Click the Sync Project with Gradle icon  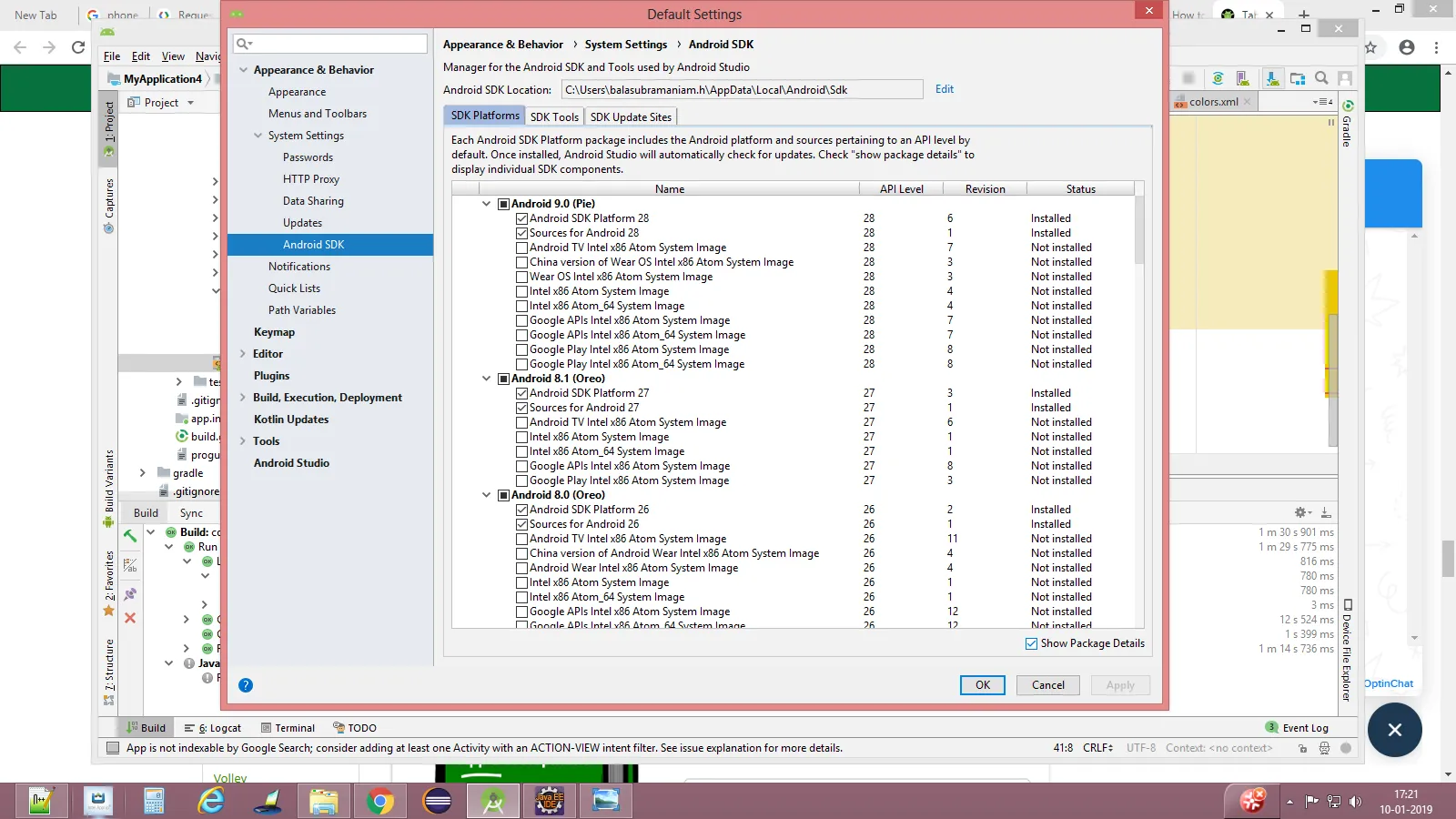pos(1218,79)
